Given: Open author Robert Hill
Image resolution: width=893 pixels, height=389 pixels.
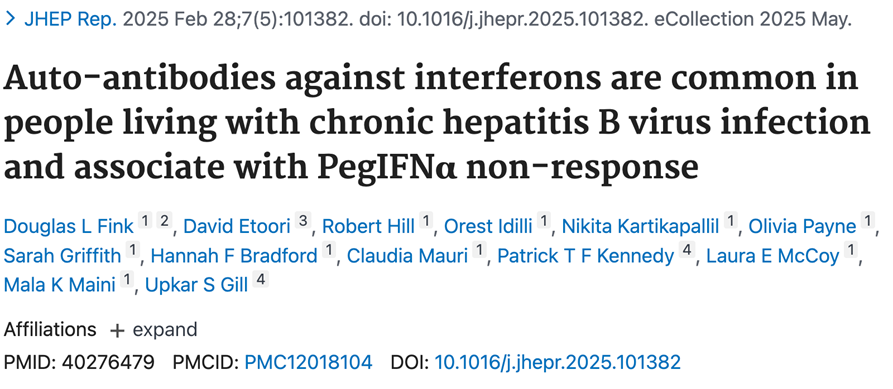Looking at the screenshot, I should (368, 226).
